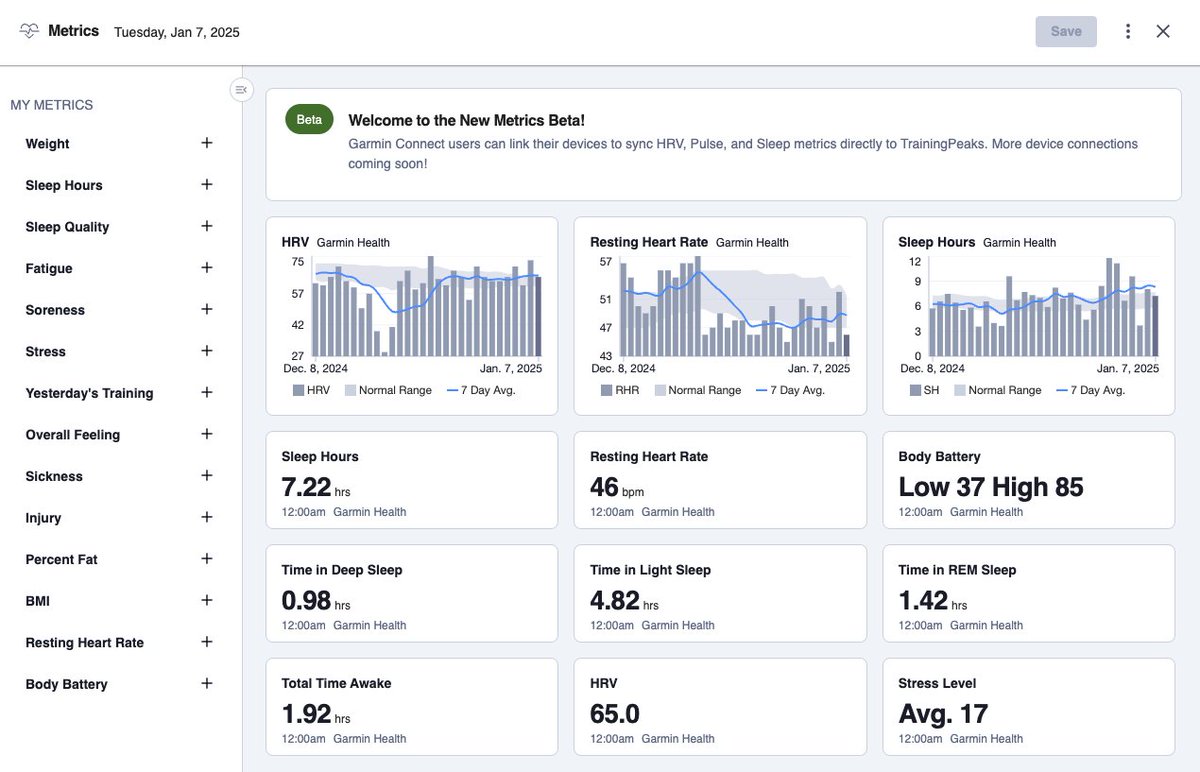The image size is (1200, 772).
Task: Expand the Yesterday's Training metric
Action: tap(90, 393)
